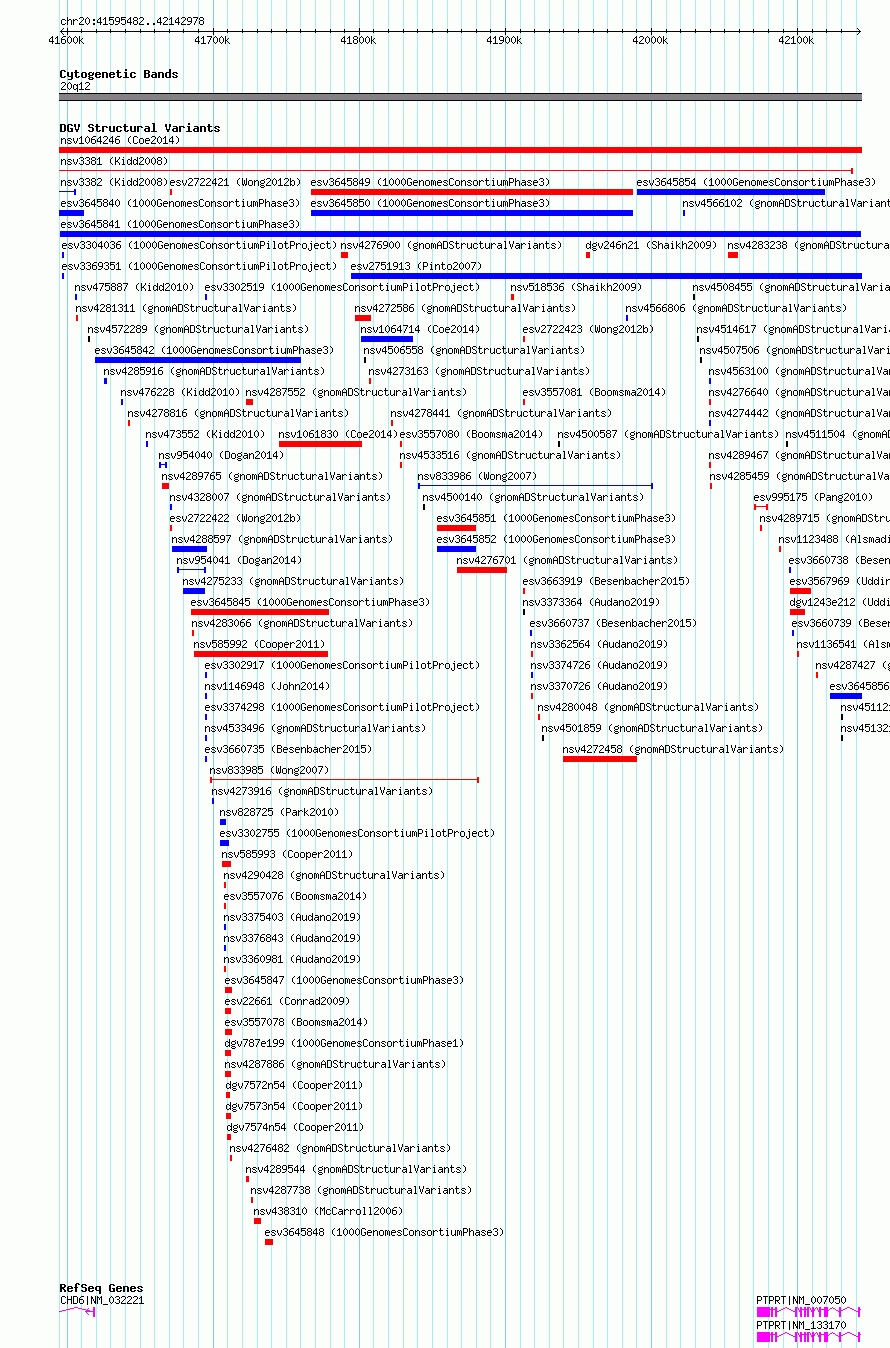The image size is (890, 1348).
Task: Select dgv246n21 (Shaikh2009) label
Action: pyautogui.click(x=651, y=245)
